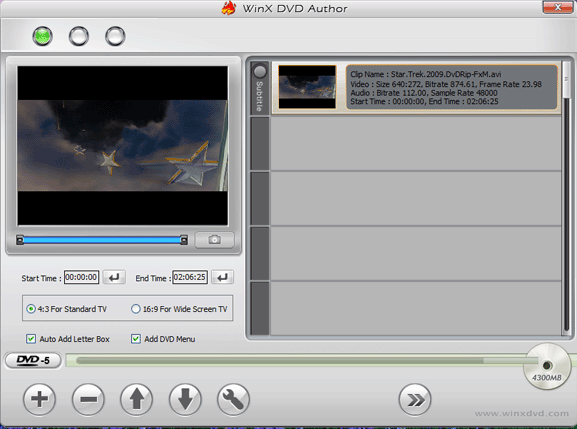Click the Remove clip minus button
Screen dimensions: 577x429
88,399
